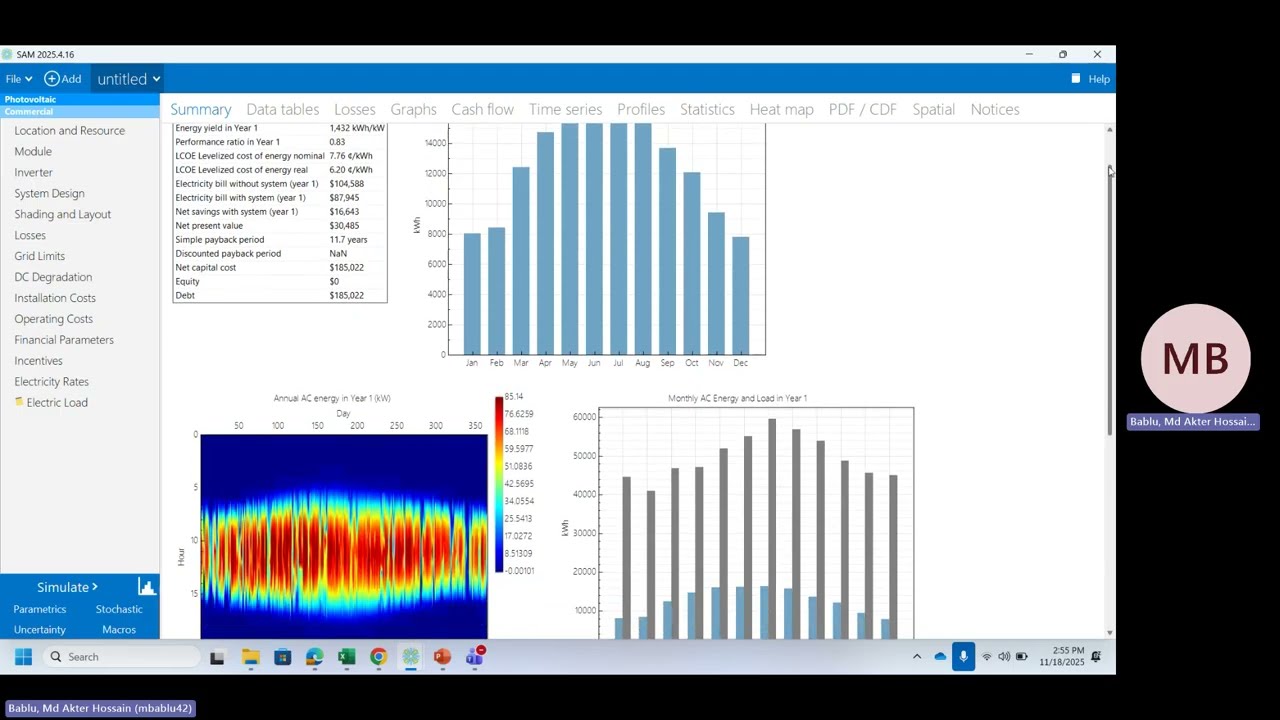Click the results chart icon beside Simulate
1280x720 pixels.
[147, 587]
